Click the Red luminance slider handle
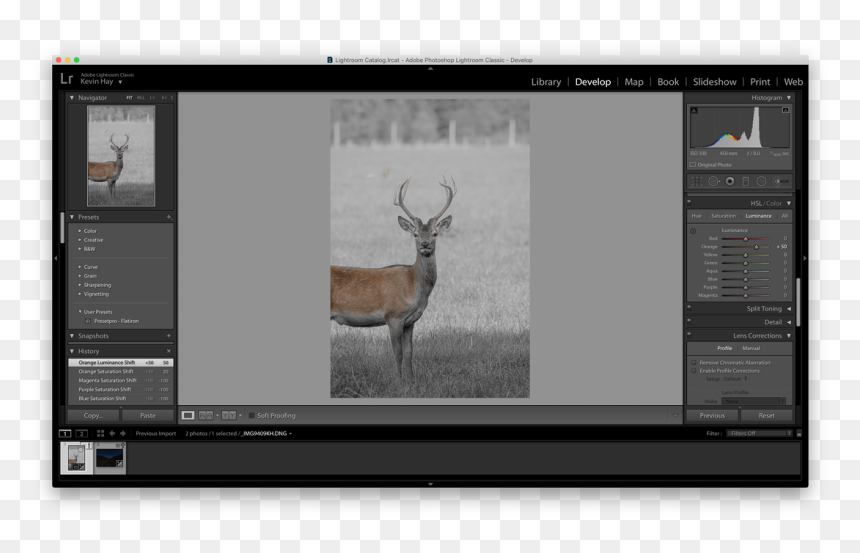Viewport: 860px width, 553px height. [745, 239]
